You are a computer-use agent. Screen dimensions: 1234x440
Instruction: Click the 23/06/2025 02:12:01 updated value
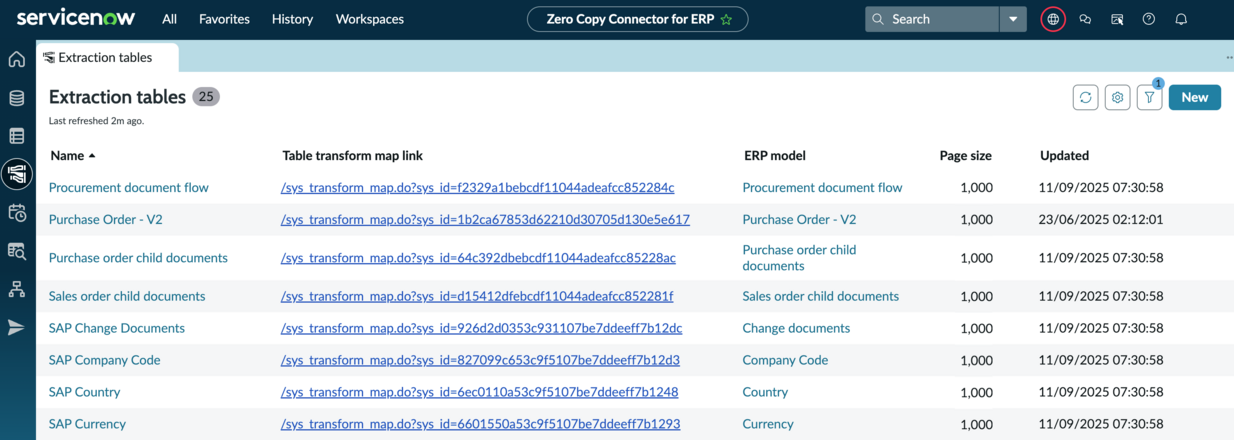(1101, 220)
